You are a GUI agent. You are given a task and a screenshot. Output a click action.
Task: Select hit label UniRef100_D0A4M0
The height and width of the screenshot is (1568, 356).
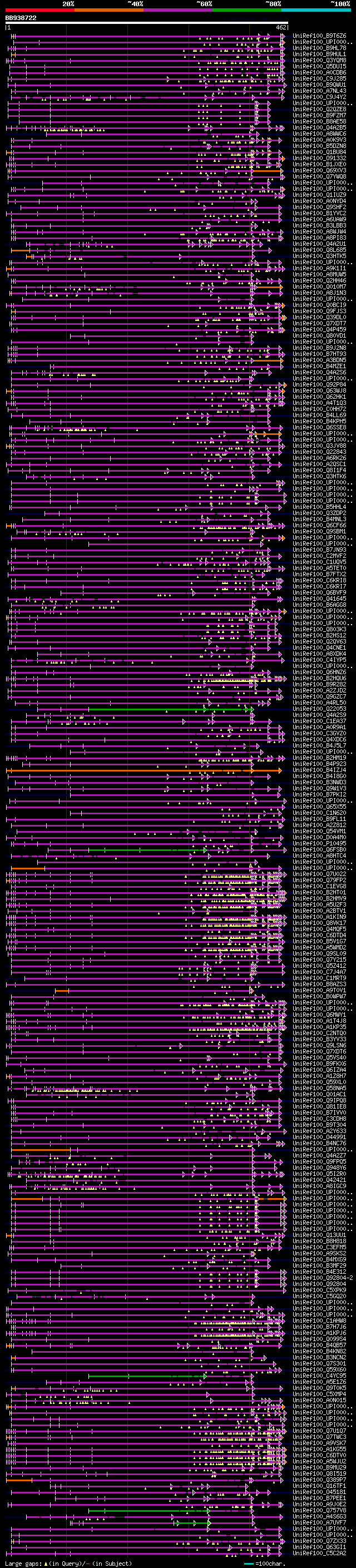[319, 837]
